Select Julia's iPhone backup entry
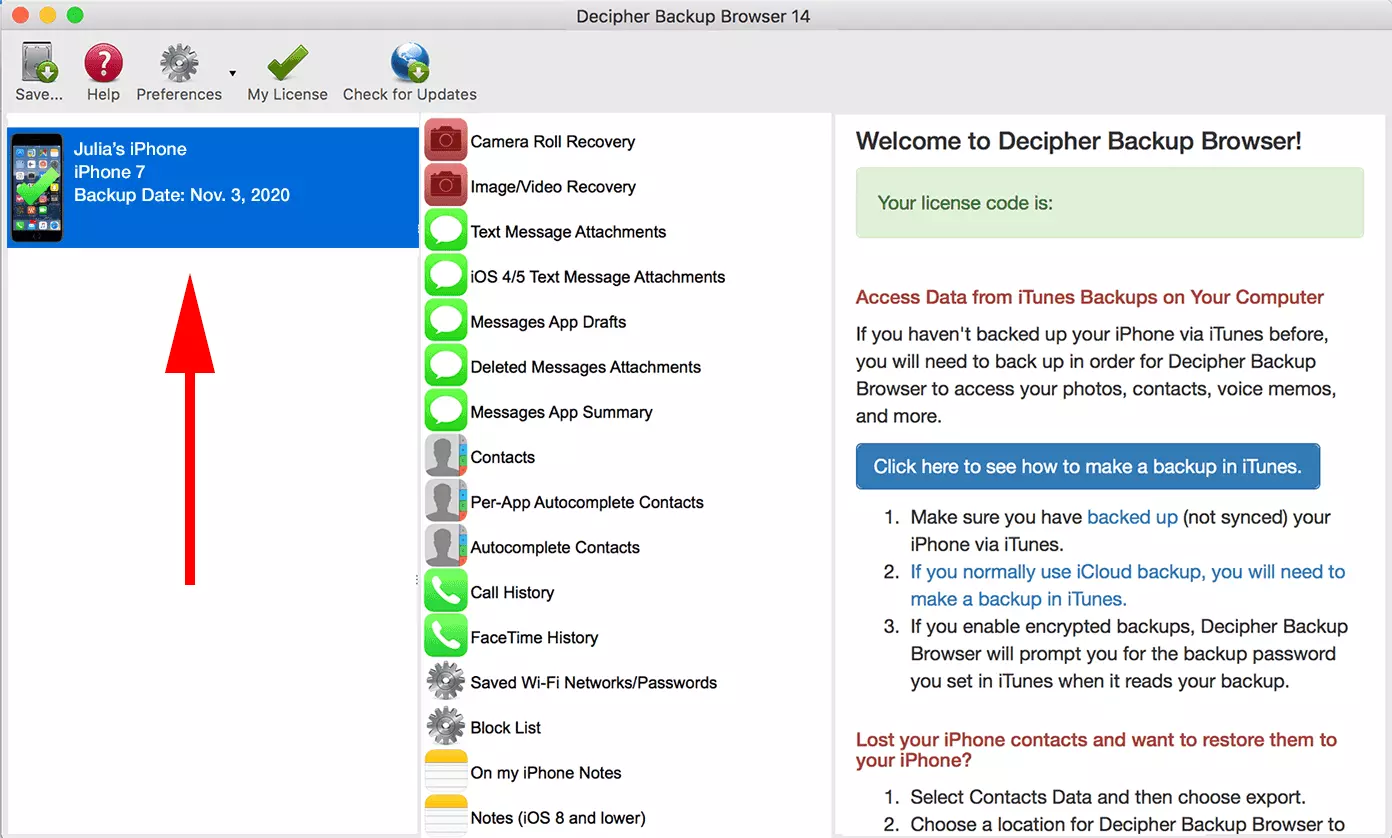Image resolution: width=1392 pixels, height=838 pixels. pyautogui.click(x=213, y=188)
